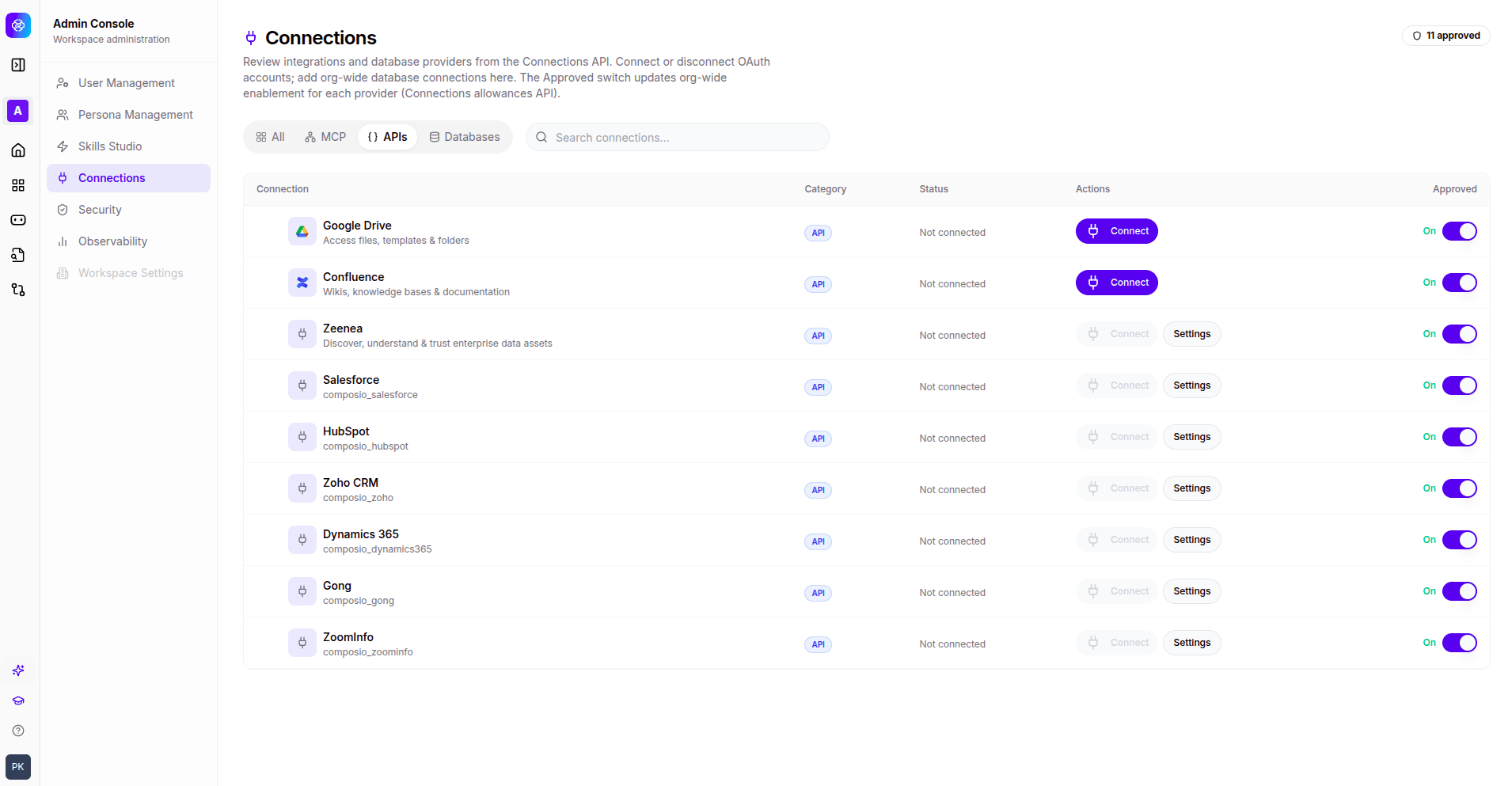
Task: Click the magnifier icon in search box
Action: [541, 137]
